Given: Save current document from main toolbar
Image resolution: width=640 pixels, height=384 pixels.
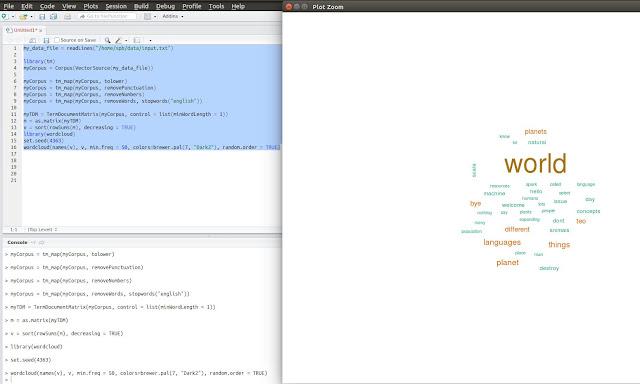Looking at the screenshot, I should 42,16.
